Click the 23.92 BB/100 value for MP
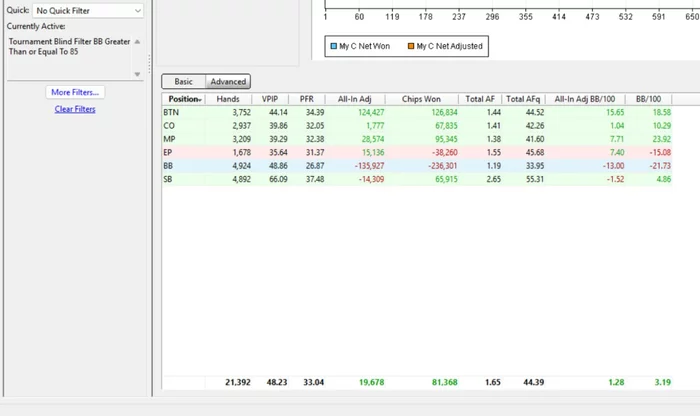700x416 pixels. tap(662, 139)
